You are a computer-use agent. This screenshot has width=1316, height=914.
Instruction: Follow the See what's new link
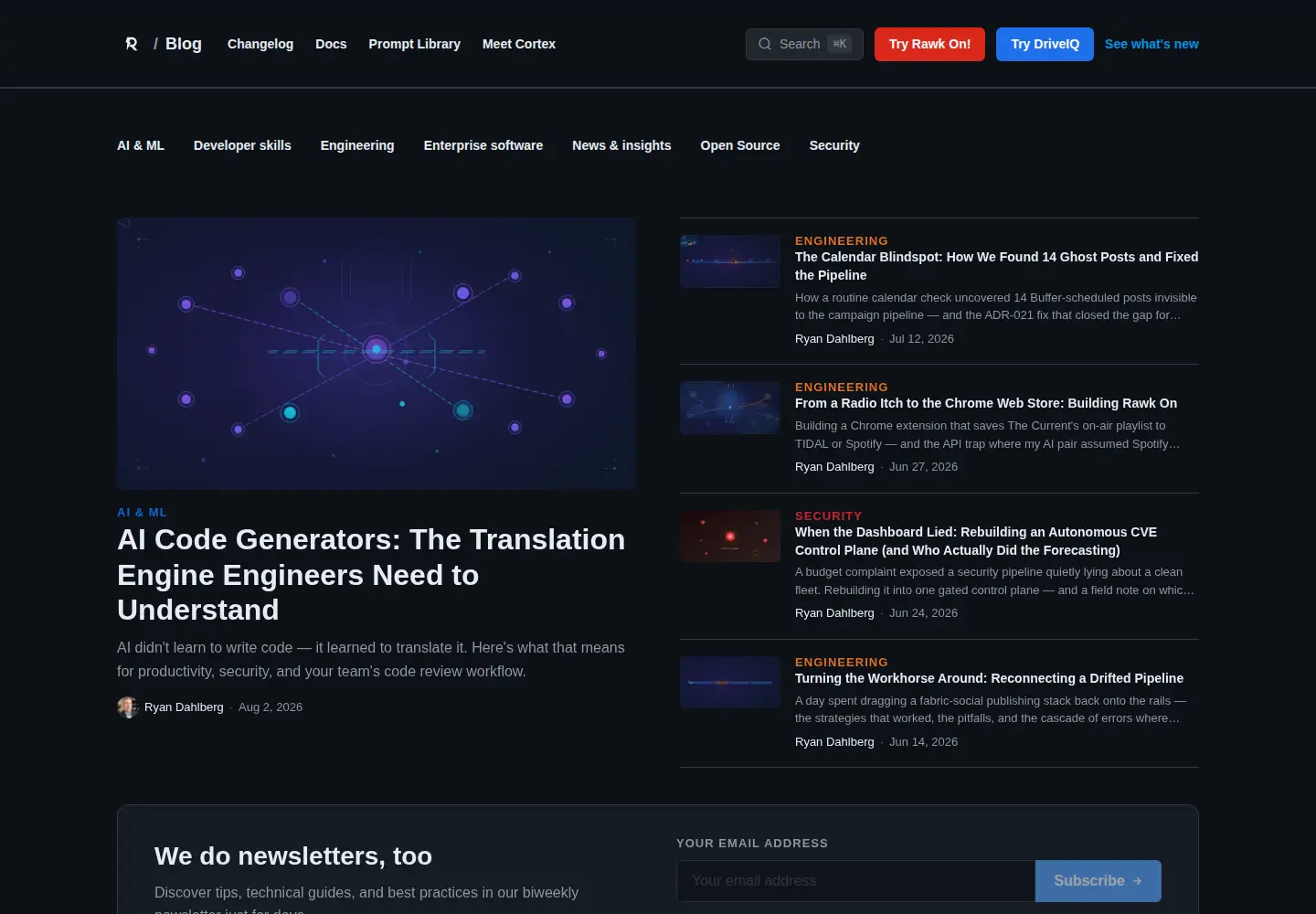tap(1151, 44)
